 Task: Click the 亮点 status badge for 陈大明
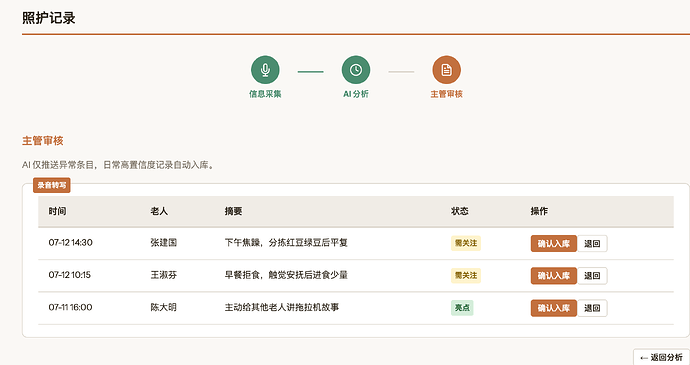(462, 308)
